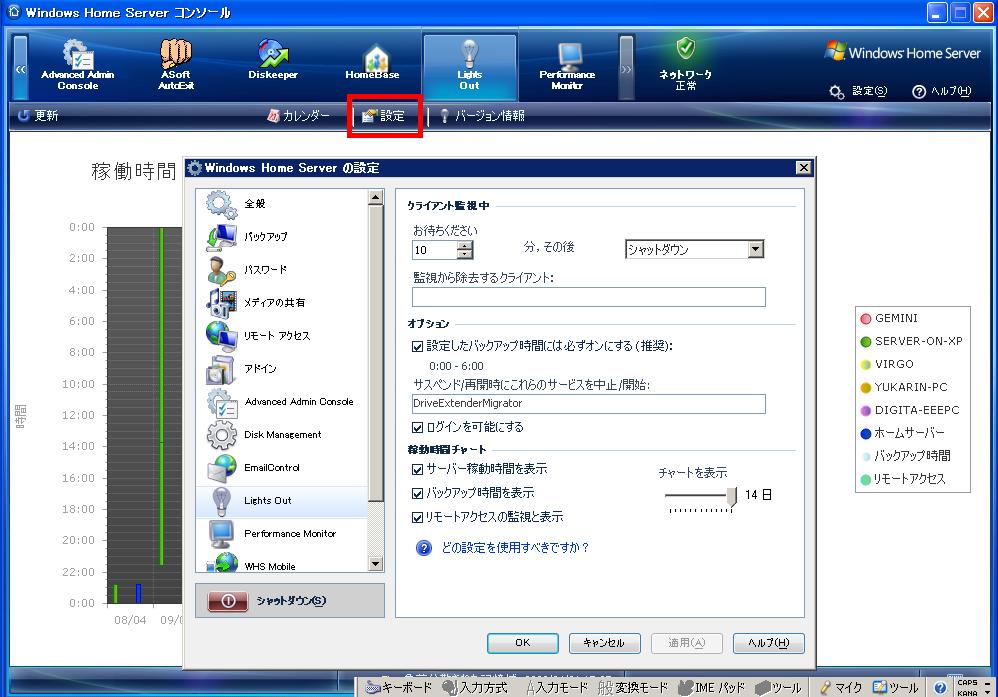Click the 更新 refresh toolbar item
This screenshot has height=697, width=998.
[x=38, y=116]
